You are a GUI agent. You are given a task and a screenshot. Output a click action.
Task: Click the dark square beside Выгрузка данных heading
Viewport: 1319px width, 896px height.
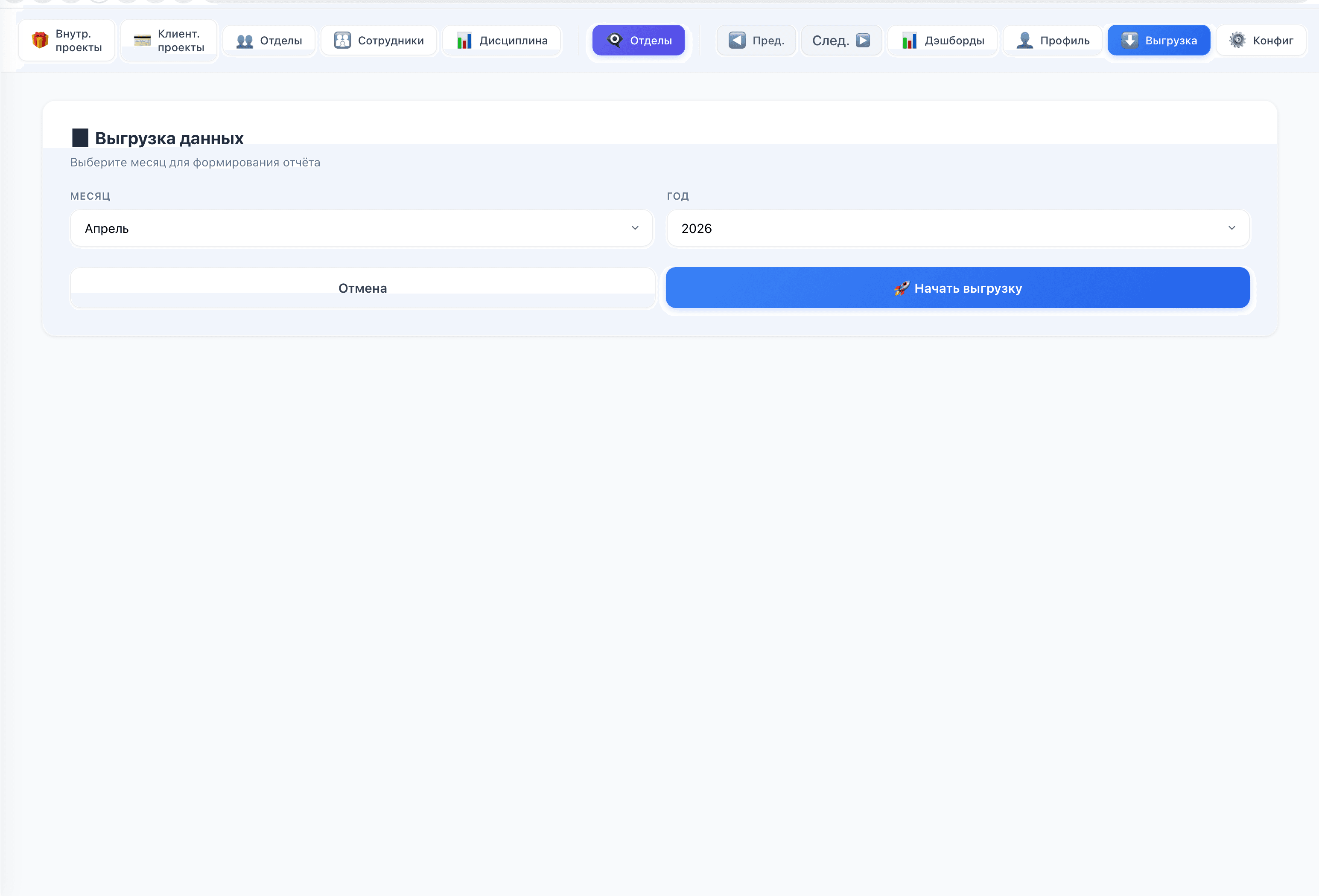pyautogui.click(x=80, y=138)
